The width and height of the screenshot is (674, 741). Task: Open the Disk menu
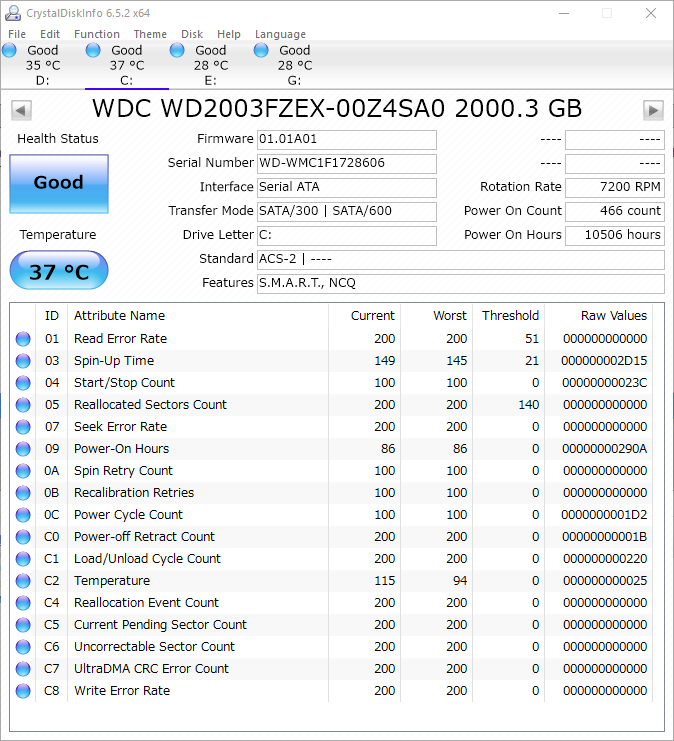pos(192,34)
